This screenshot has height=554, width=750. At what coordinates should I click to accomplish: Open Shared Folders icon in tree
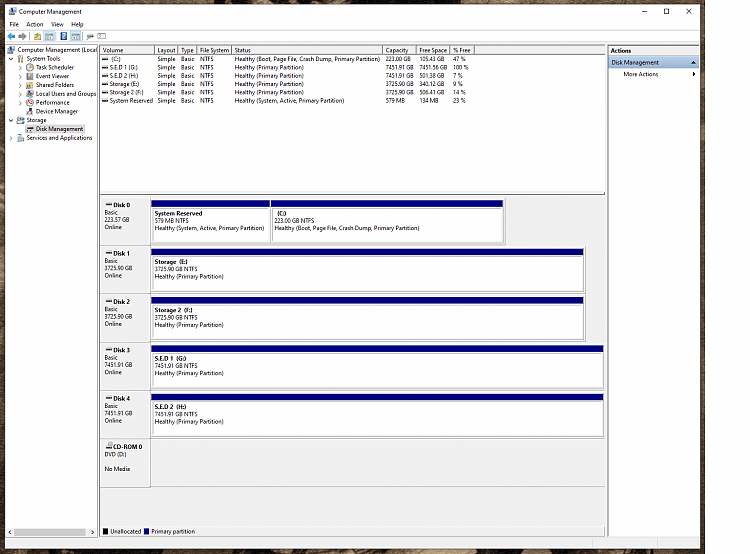30,85
